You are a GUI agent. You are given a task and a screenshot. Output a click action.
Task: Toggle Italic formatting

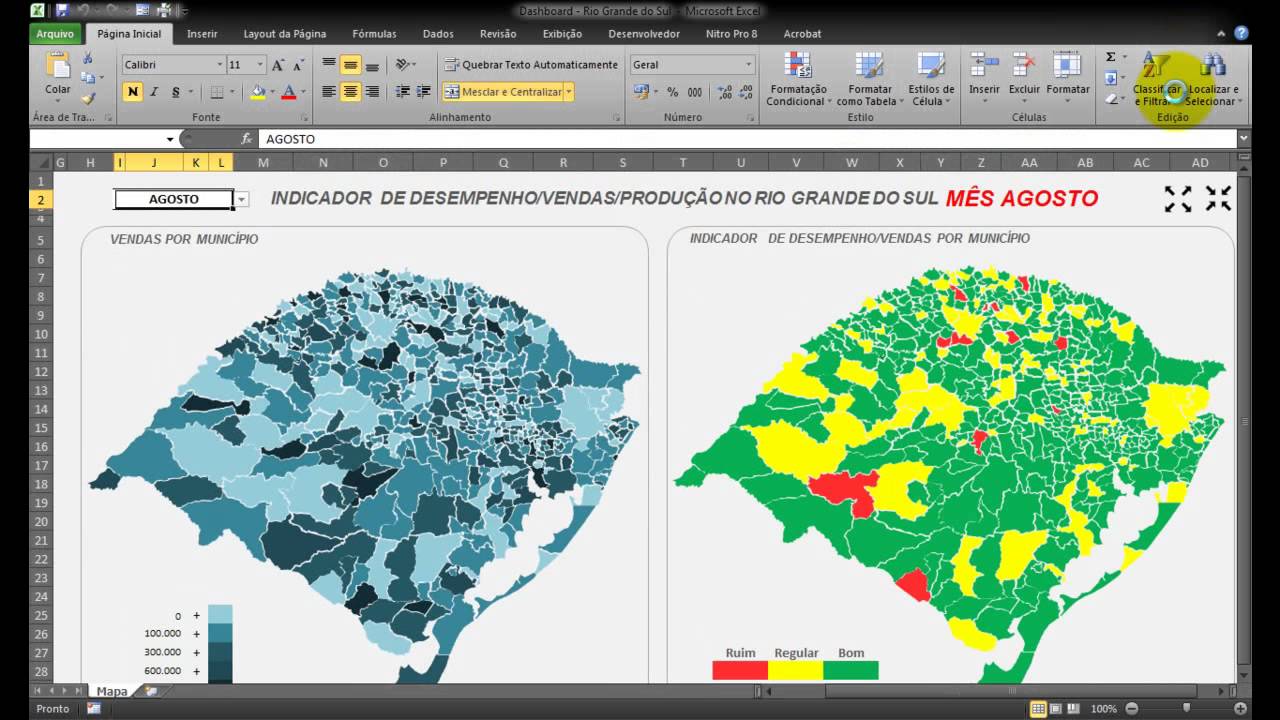tap(154, 92)
